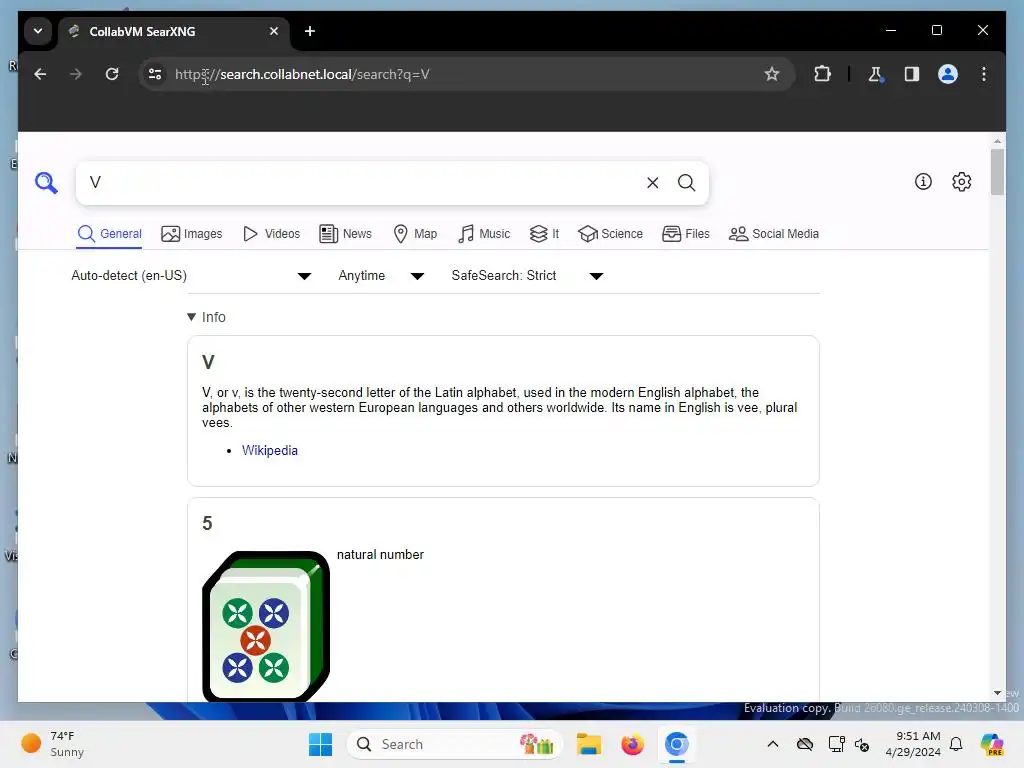This screenshot has height=768, width=1024.
Task: Click the taskbar Search box
Action: [455, 744]
